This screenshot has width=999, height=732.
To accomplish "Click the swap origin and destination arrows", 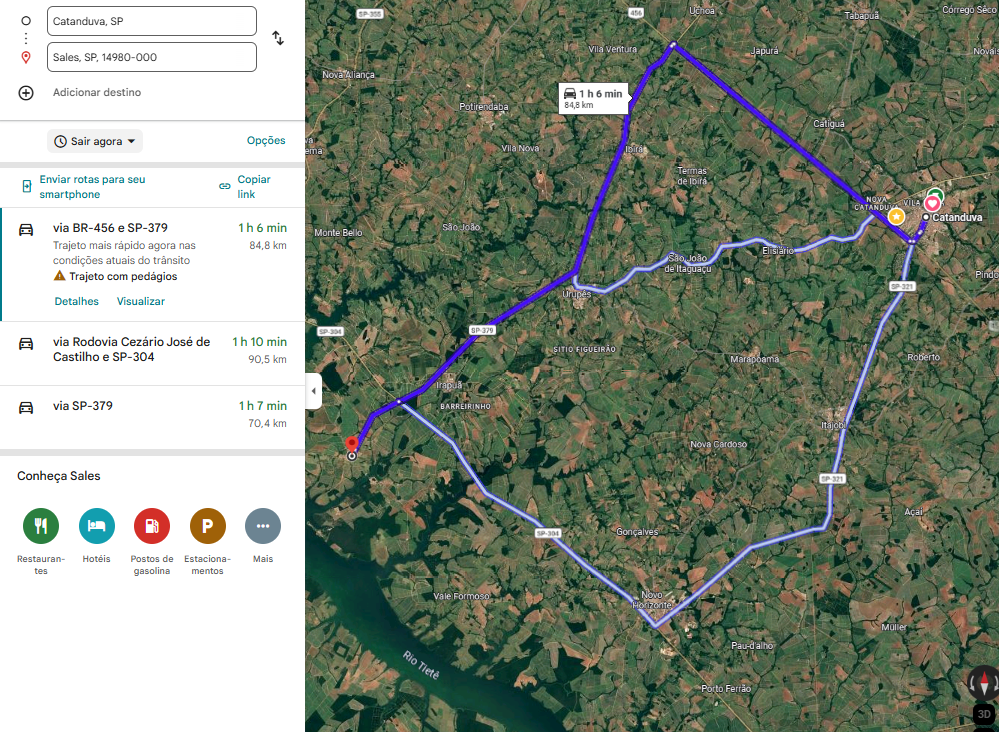I will 278,38.
